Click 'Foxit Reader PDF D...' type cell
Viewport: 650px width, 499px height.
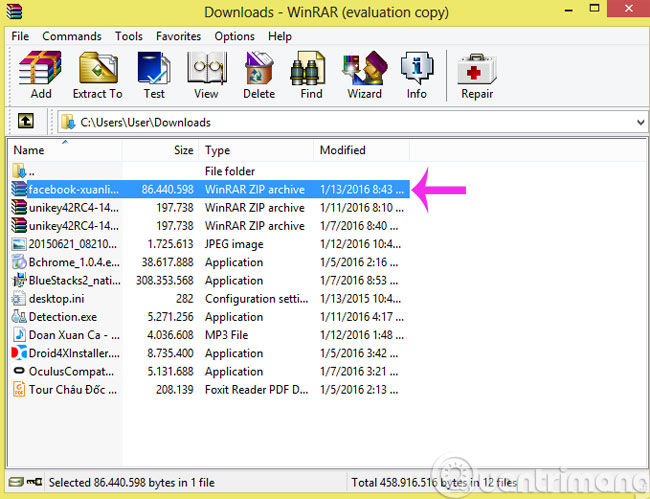[257, 390]
